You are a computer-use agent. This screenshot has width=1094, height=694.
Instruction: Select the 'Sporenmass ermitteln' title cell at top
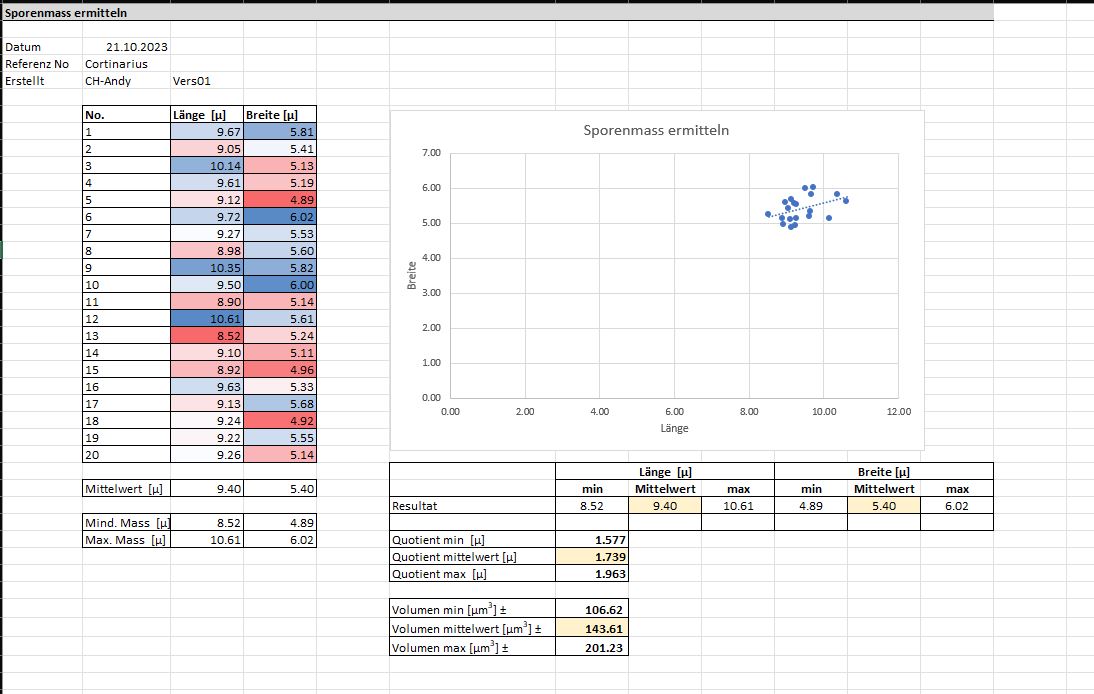[66, 13]
